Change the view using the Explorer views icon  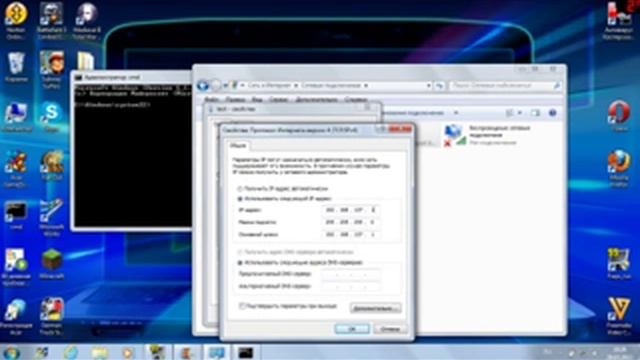tap(509, 113)
